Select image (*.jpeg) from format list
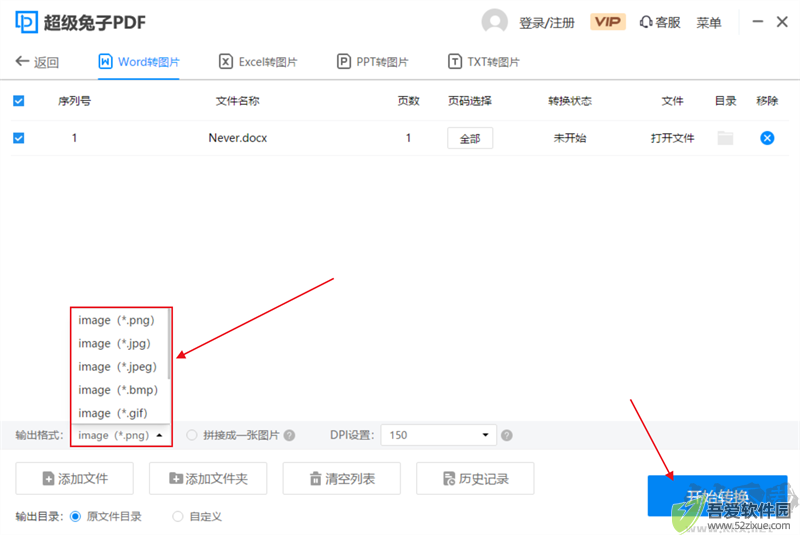800x535 pixels. pyautogui.click(x=119, y=367)
